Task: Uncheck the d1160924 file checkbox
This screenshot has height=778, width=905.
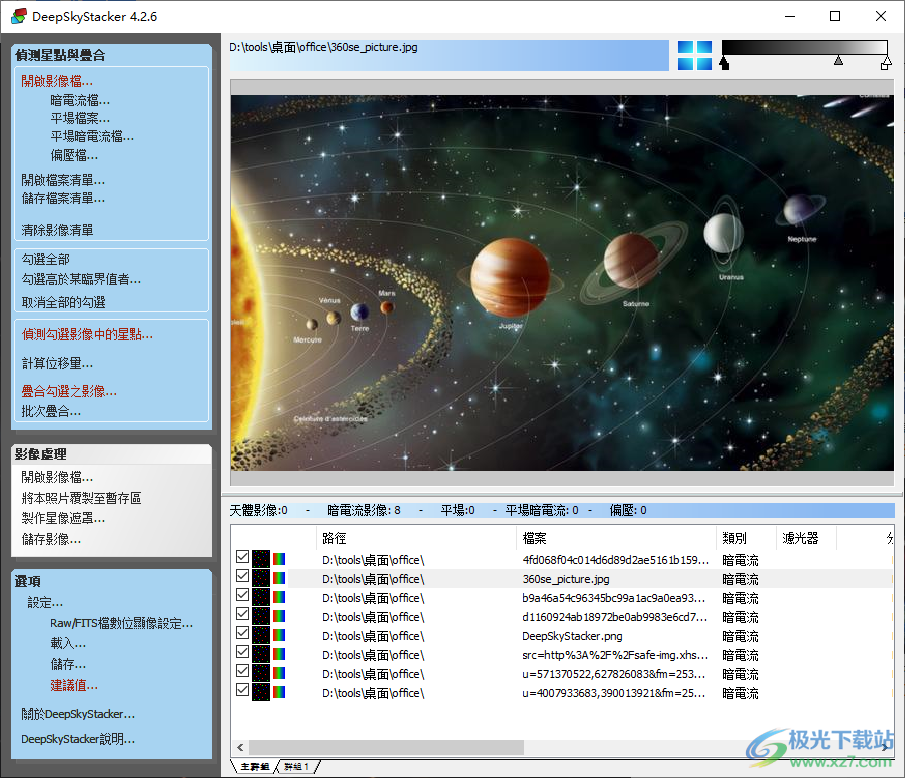Action: tap(242, 614)
